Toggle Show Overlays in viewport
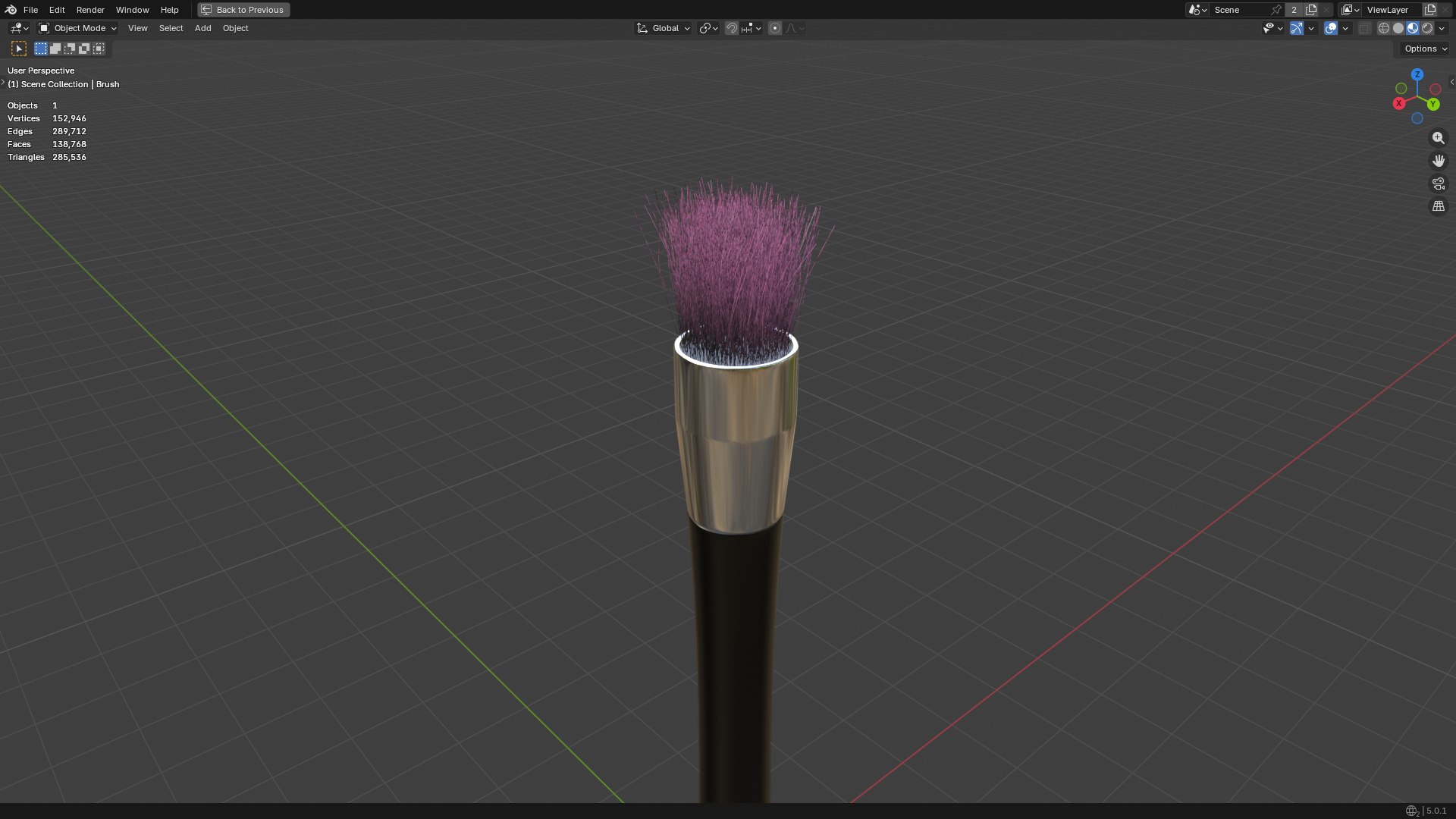This screenshot has width=1456, height=819. [x=1331, y=28]
